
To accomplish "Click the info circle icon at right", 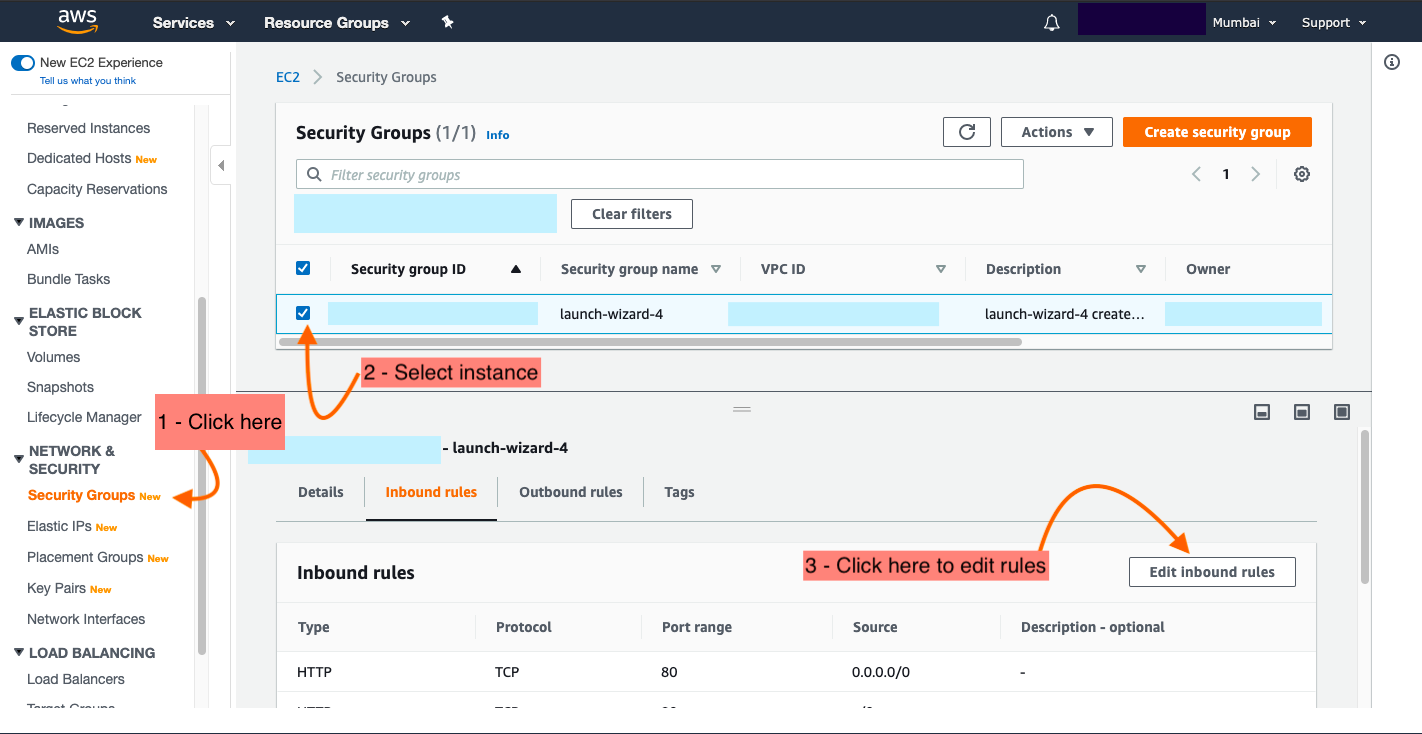I will coord(1391,62).
